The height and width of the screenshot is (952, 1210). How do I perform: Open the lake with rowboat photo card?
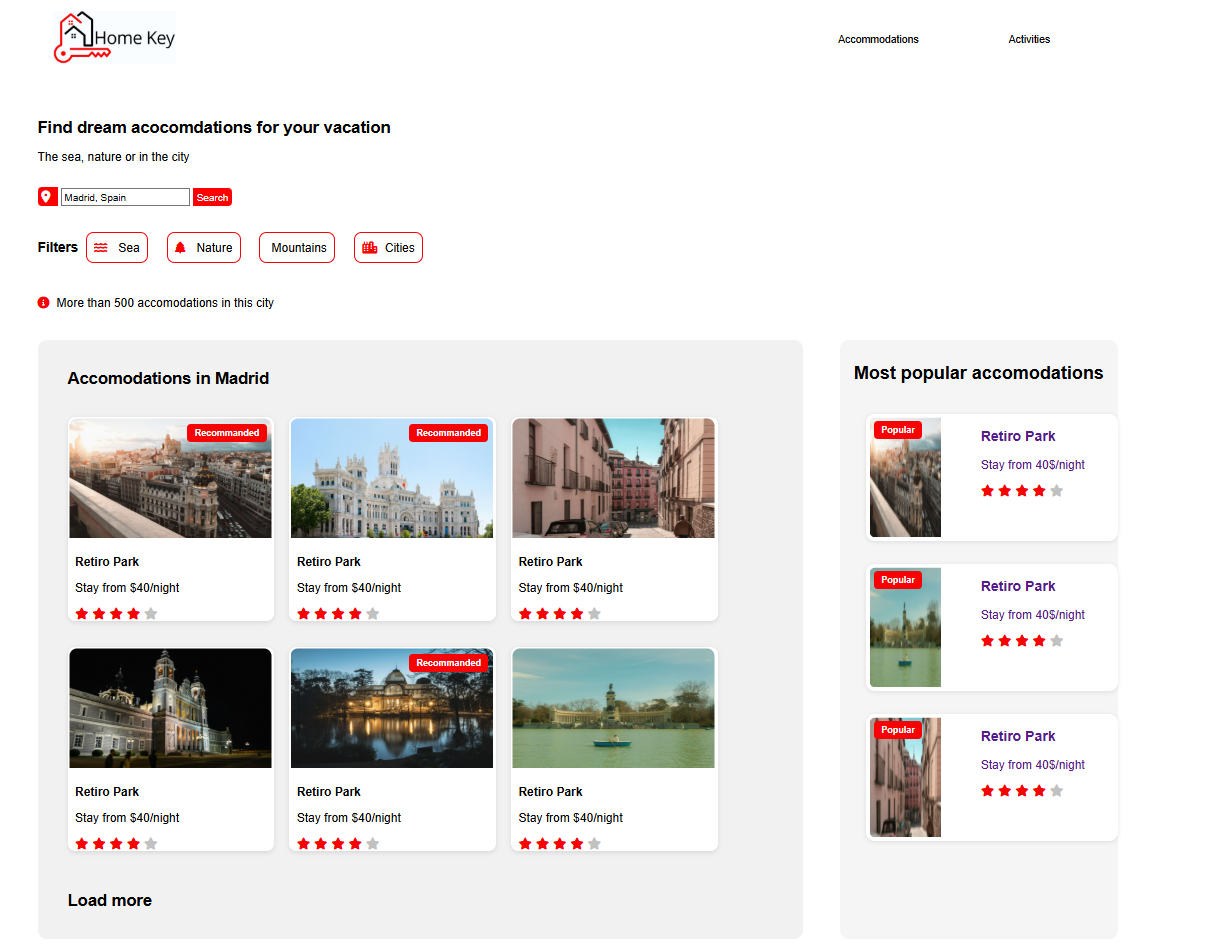614,749
